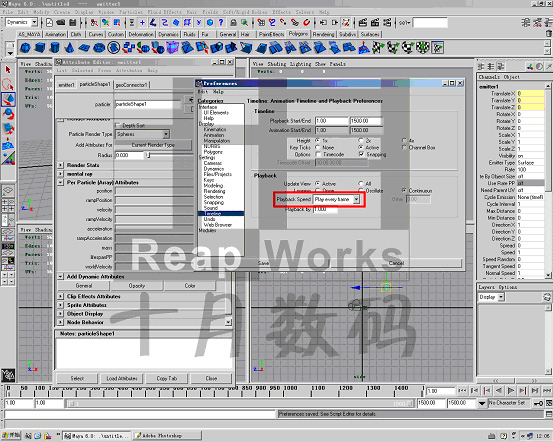Click the snap to curve icon
This screenshot has height=442, width=553.
click(x=272, y=23)
